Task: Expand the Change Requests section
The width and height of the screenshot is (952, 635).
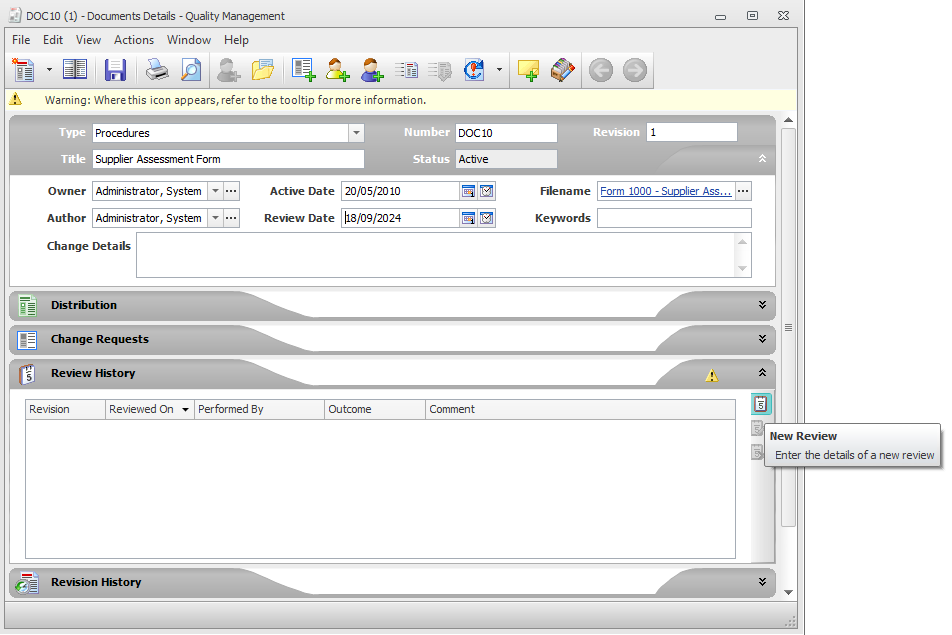Action: pos(762,339)
